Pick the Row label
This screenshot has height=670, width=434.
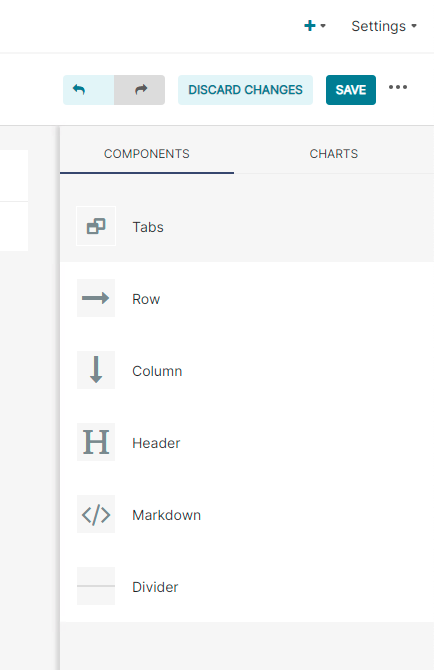point(146,299)
